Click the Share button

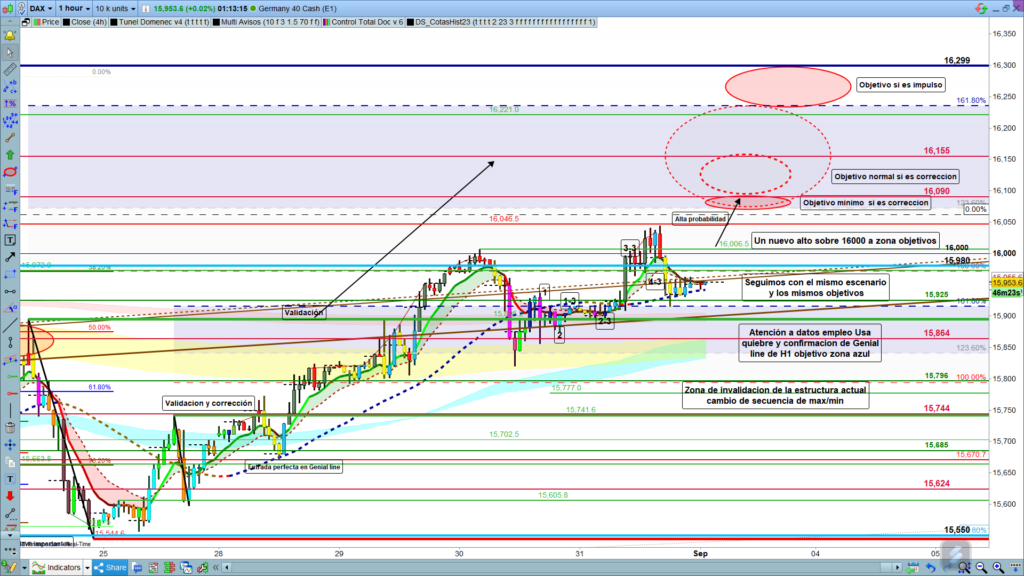(x=109, y=567)
